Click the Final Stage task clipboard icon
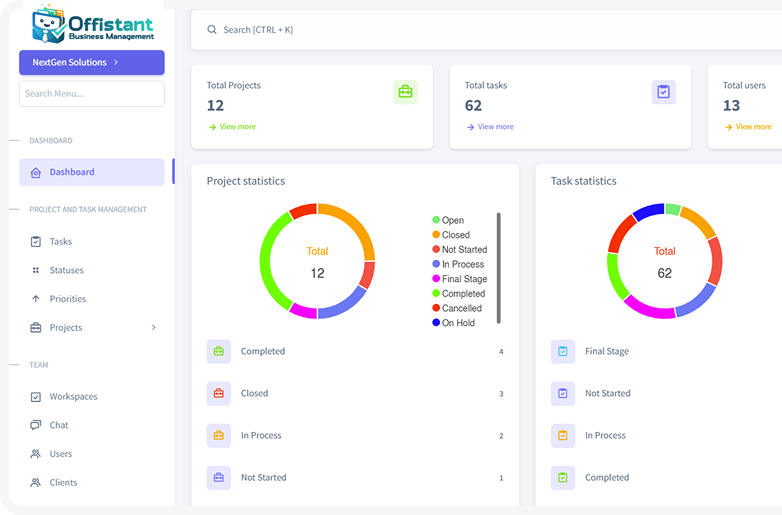This screenshot has width=782, height=515. point(562,352)
